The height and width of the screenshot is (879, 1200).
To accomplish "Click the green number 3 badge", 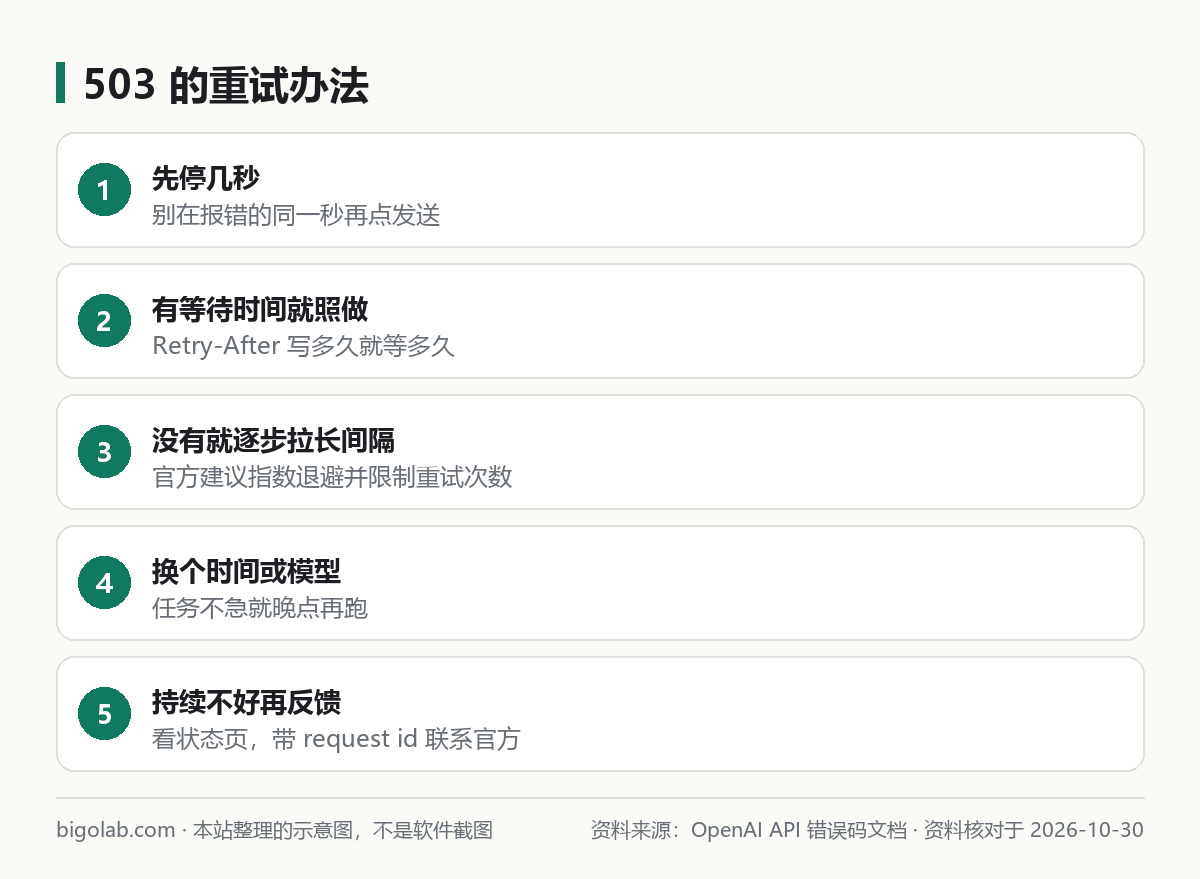I will coord(104,452).
